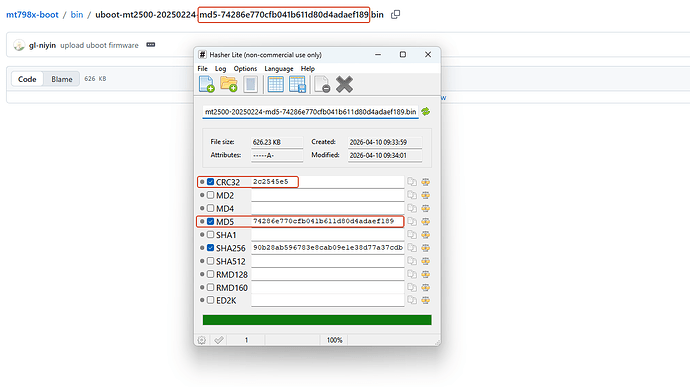This screenshot has height=387, width=690.
Task: Enable the SHA1 checkbox
Action: coord(210,235)
